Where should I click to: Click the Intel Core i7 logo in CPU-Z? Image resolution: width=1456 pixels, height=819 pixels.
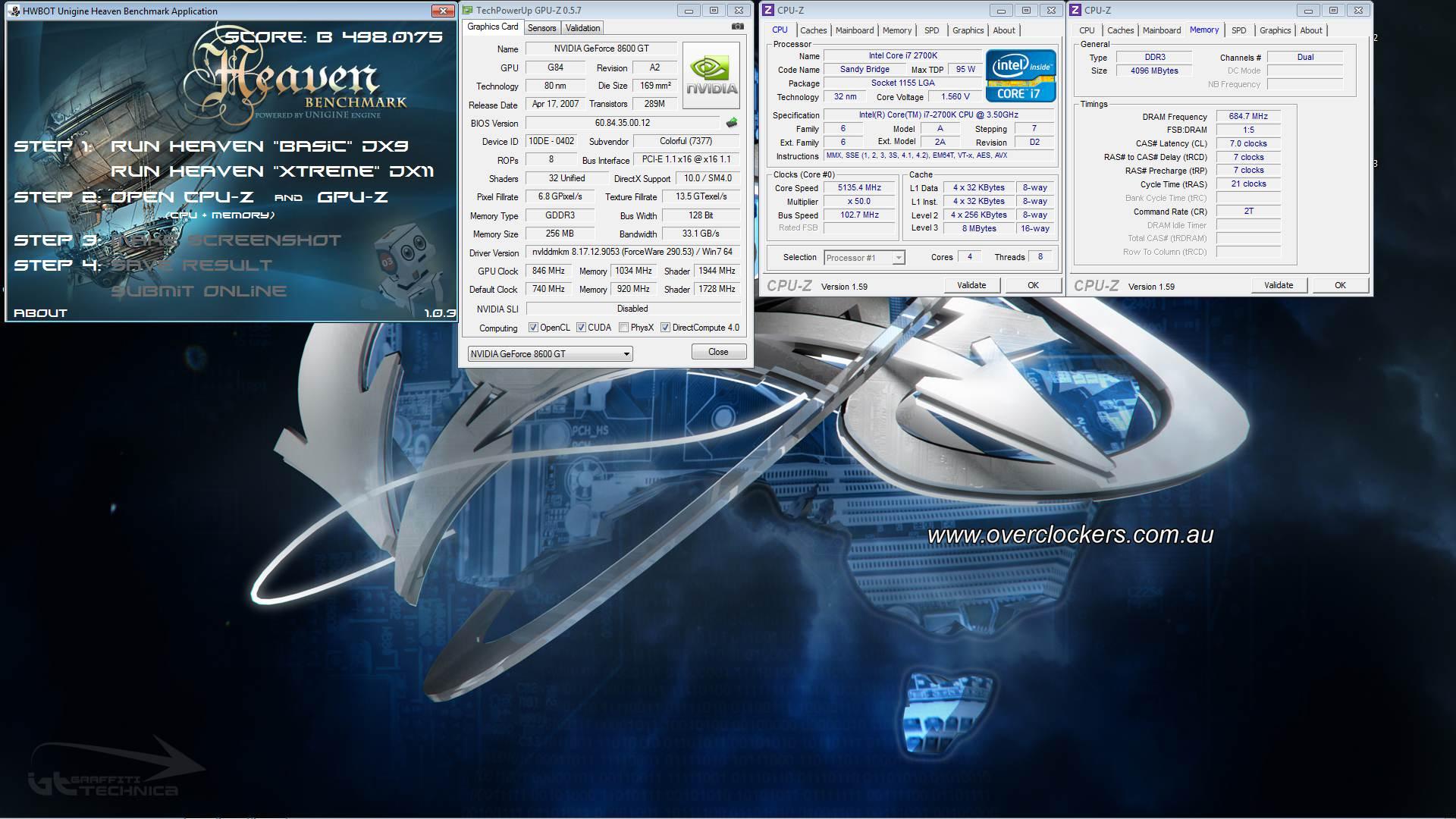(1021, 76)
